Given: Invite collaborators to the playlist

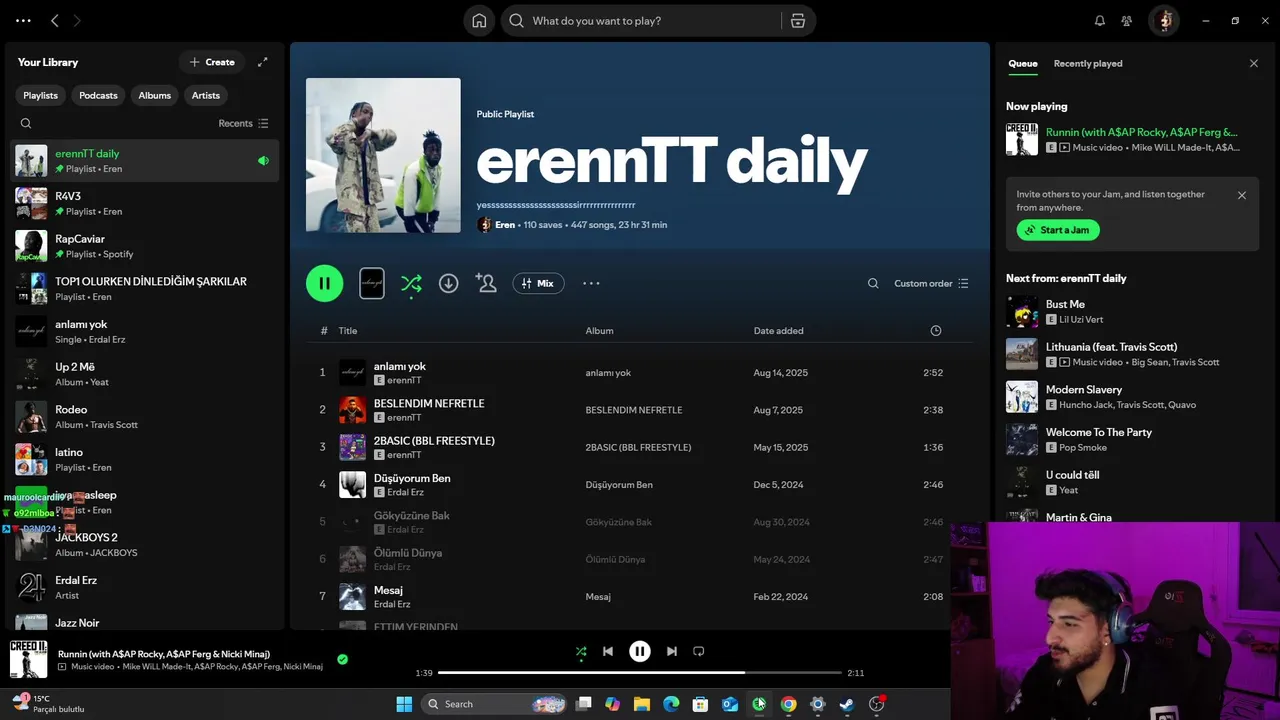Looking at the screenshot, I should [486, 283].
